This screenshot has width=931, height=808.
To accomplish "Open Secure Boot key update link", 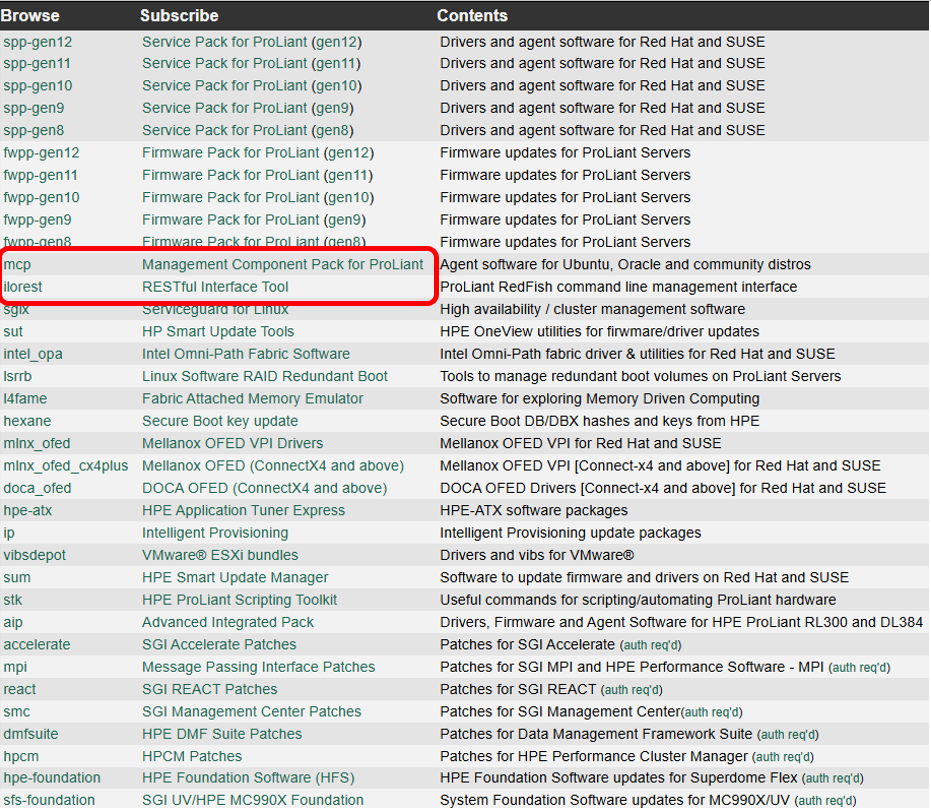I will coord(220,422).
